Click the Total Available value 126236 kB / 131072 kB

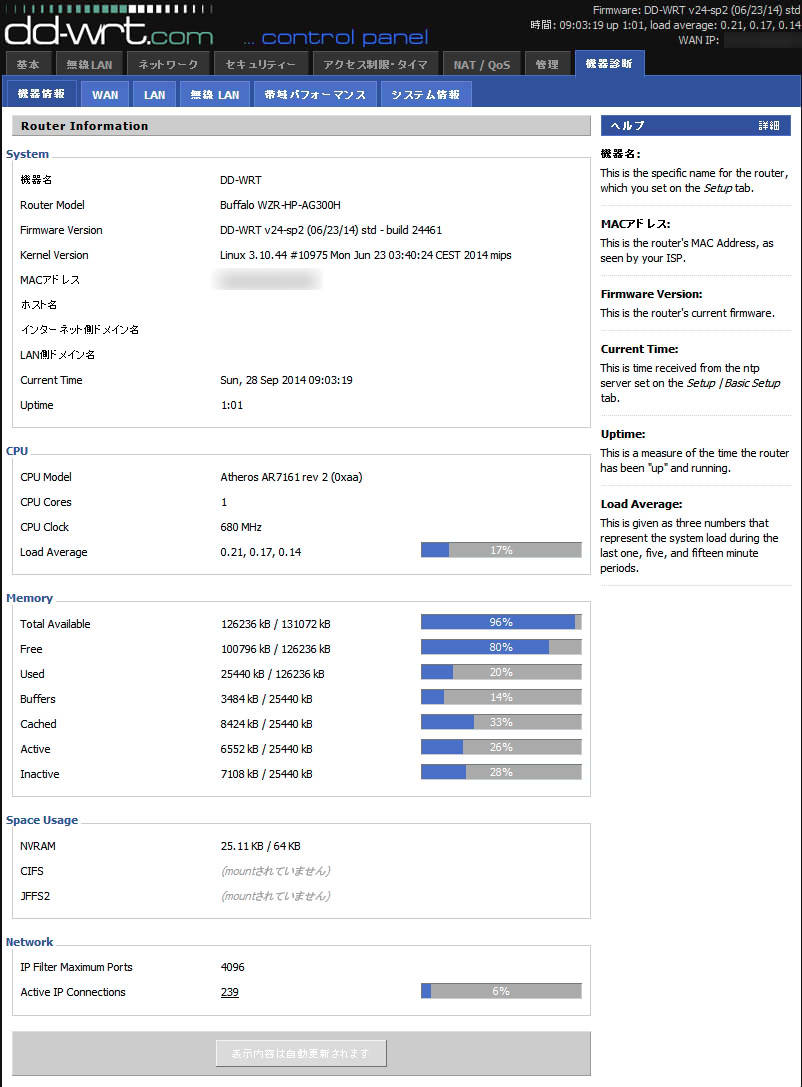(275, 624)
